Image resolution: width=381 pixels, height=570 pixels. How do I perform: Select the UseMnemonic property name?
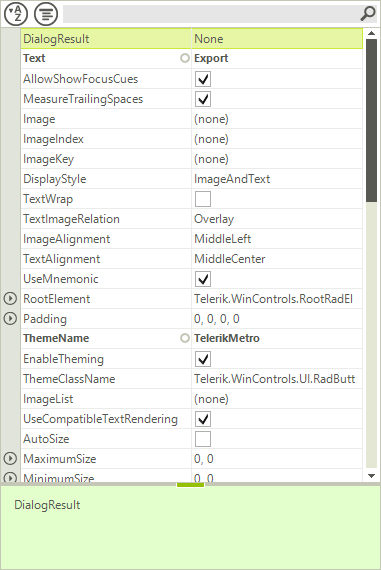[61, 279]
